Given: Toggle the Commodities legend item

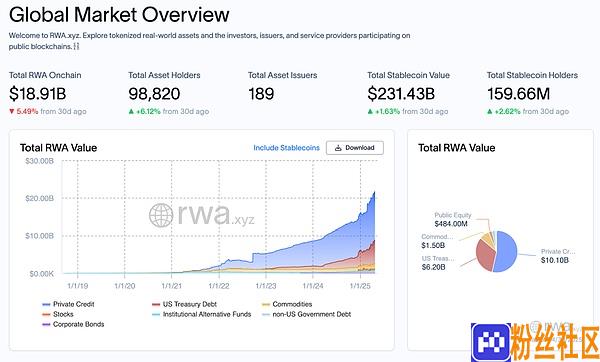Looking at the screenshot, I should pos(287,304).
